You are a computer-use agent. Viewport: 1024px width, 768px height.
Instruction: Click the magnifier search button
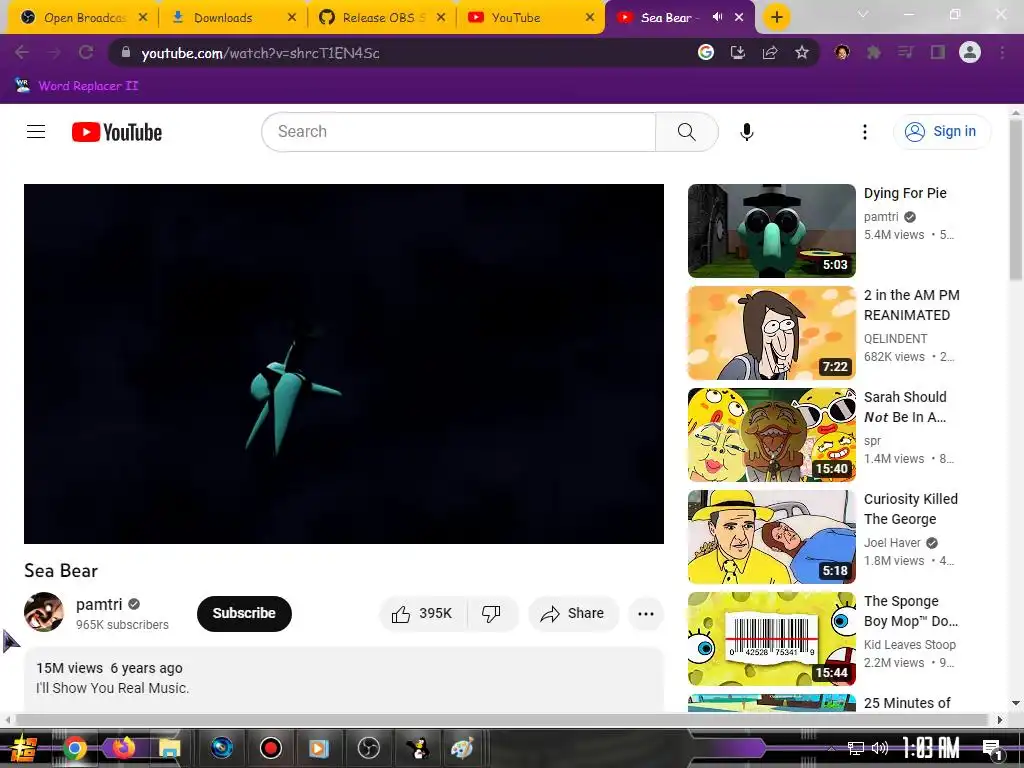coord(686,132)
